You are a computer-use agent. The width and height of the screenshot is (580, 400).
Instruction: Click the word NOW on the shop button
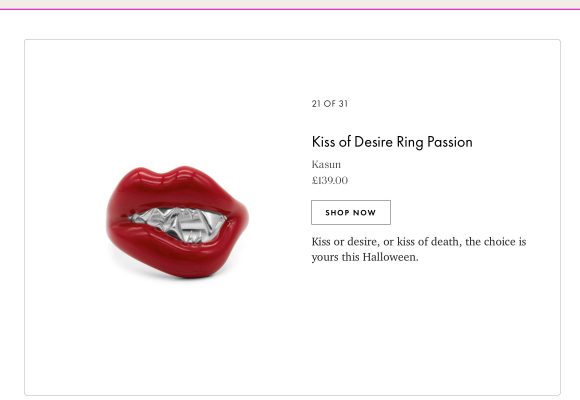364,213
